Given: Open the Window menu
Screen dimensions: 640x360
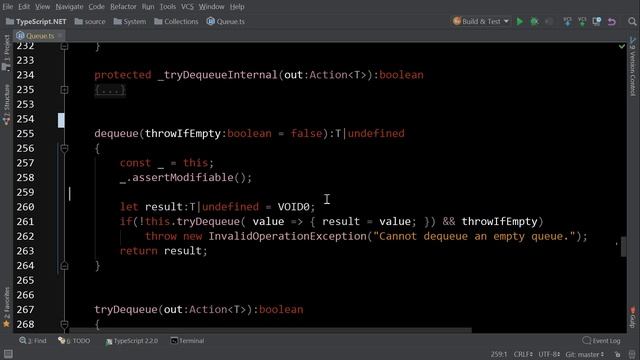Looking at the screenshot, I should tap(211, 7).
